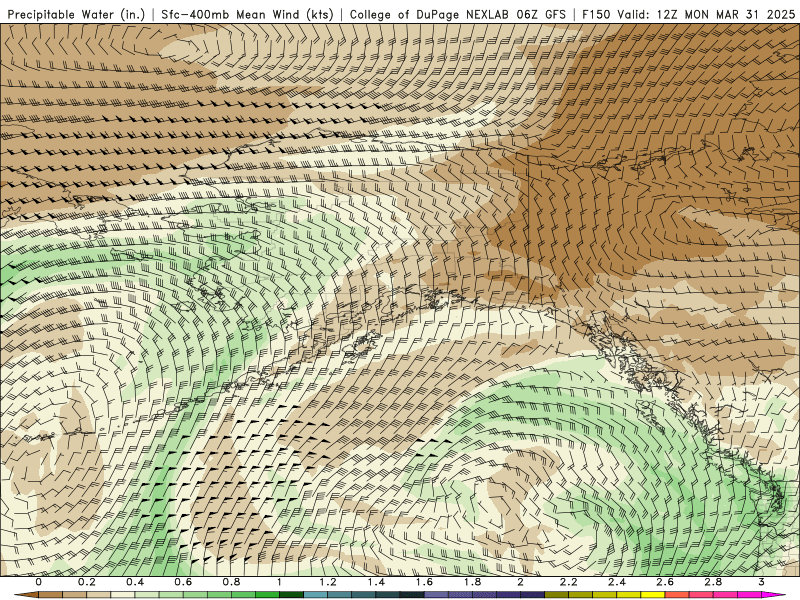The image size is (800, 600).
Task: Click the '3' legend scale label
Action: (761, 582)
